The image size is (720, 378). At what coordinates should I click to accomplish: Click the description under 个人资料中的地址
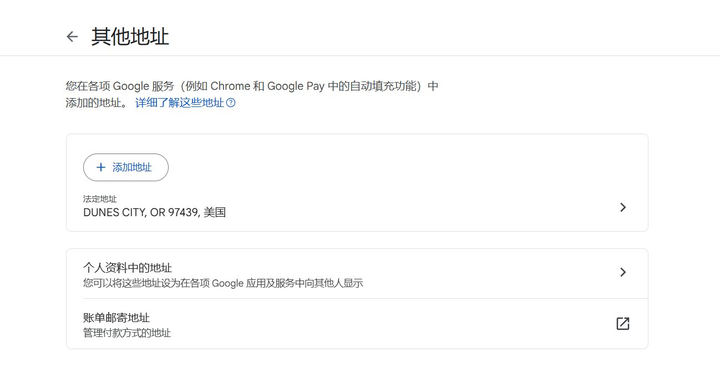(x=223, y=283)
